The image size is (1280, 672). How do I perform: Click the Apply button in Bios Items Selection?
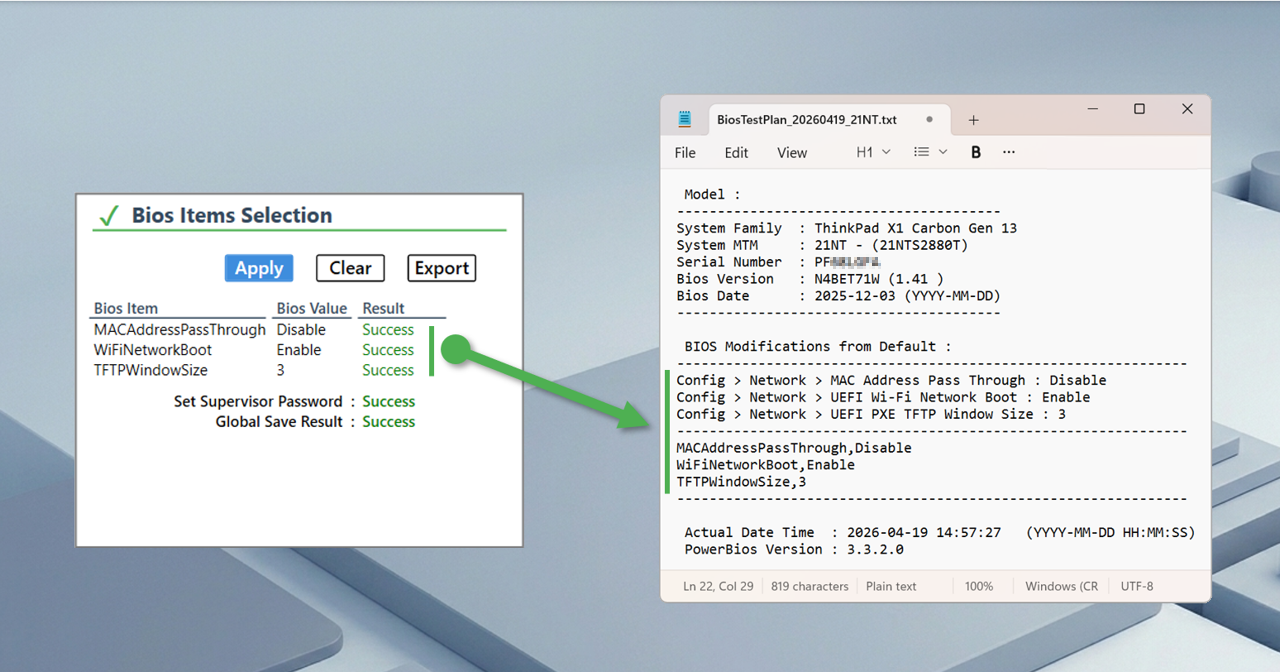pos(259,268)
